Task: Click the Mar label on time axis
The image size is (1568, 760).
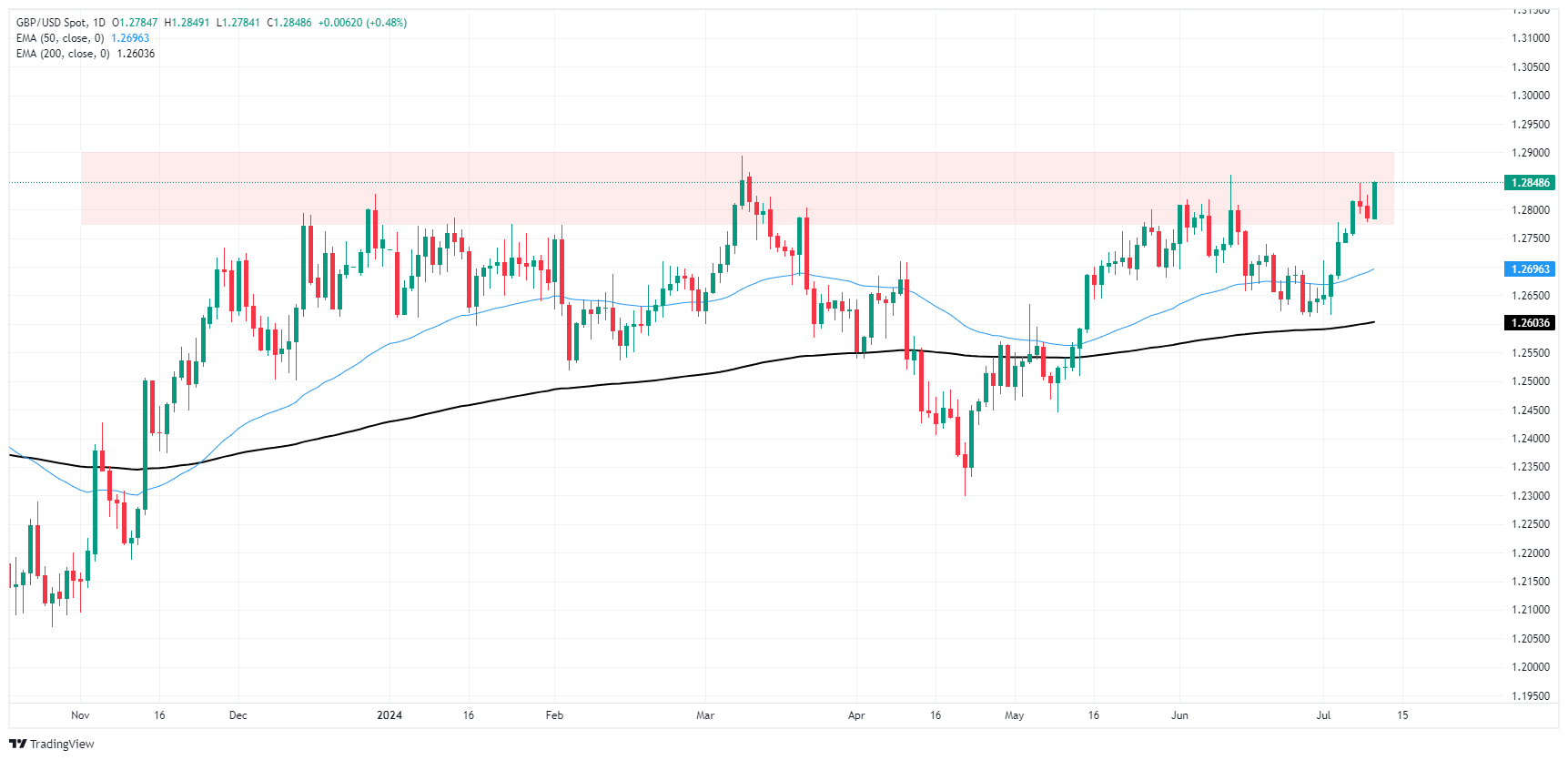Action: click(705, 715)
